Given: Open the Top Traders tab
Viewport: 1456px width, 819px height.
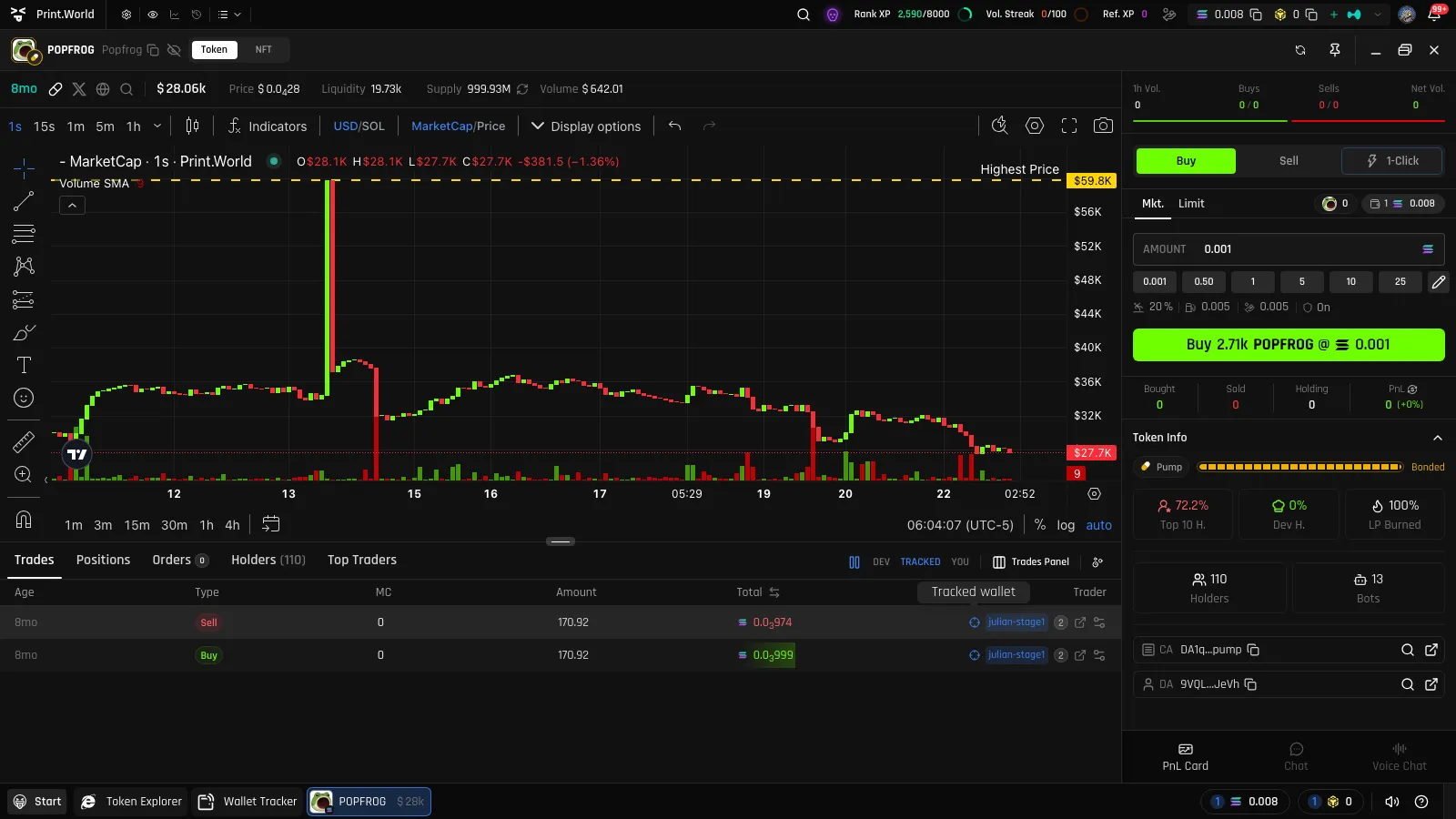Looking at the screenshot, I should [x=362, y=560].
